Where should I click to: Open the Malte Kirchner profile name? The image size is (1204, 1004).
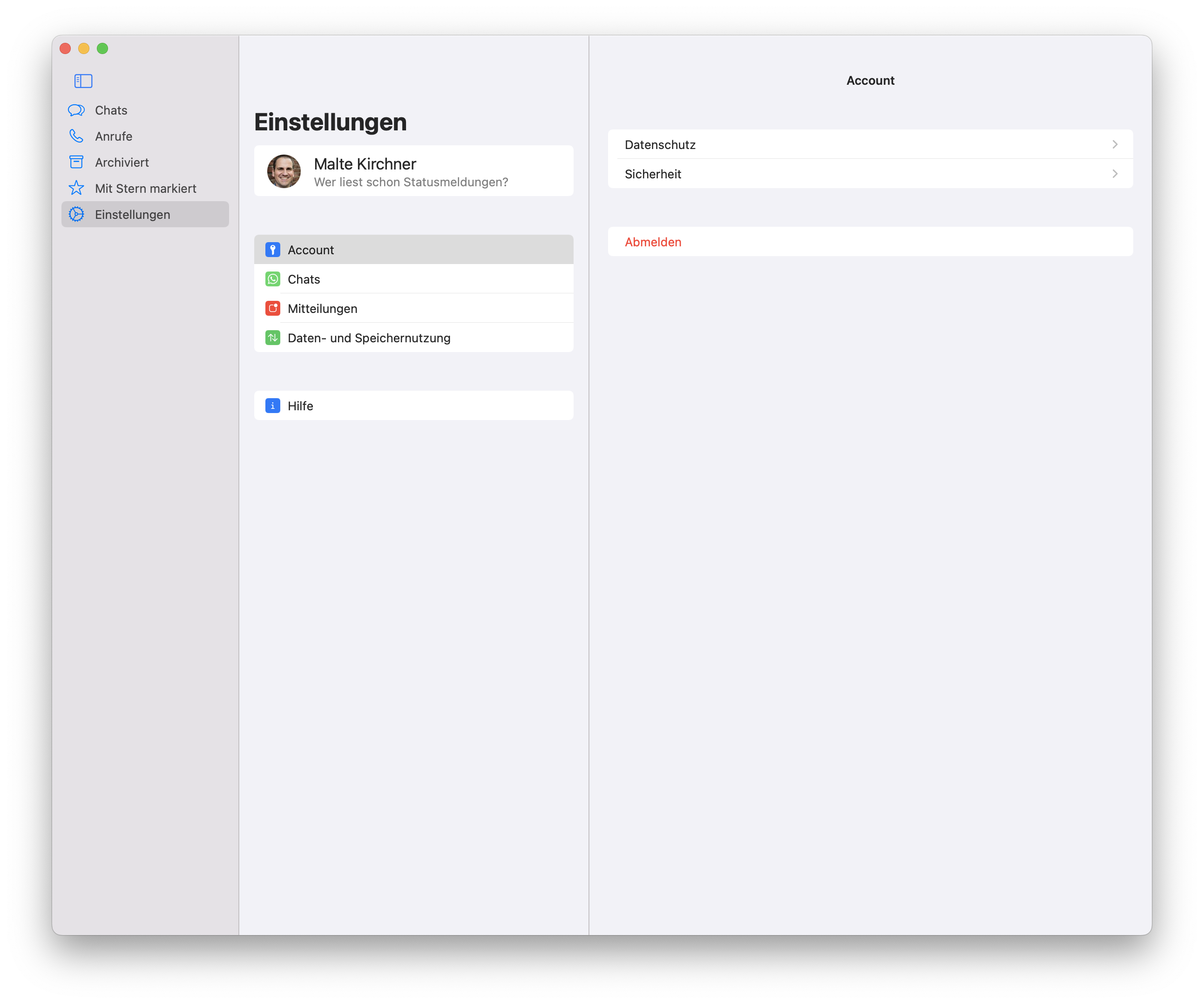365,164
